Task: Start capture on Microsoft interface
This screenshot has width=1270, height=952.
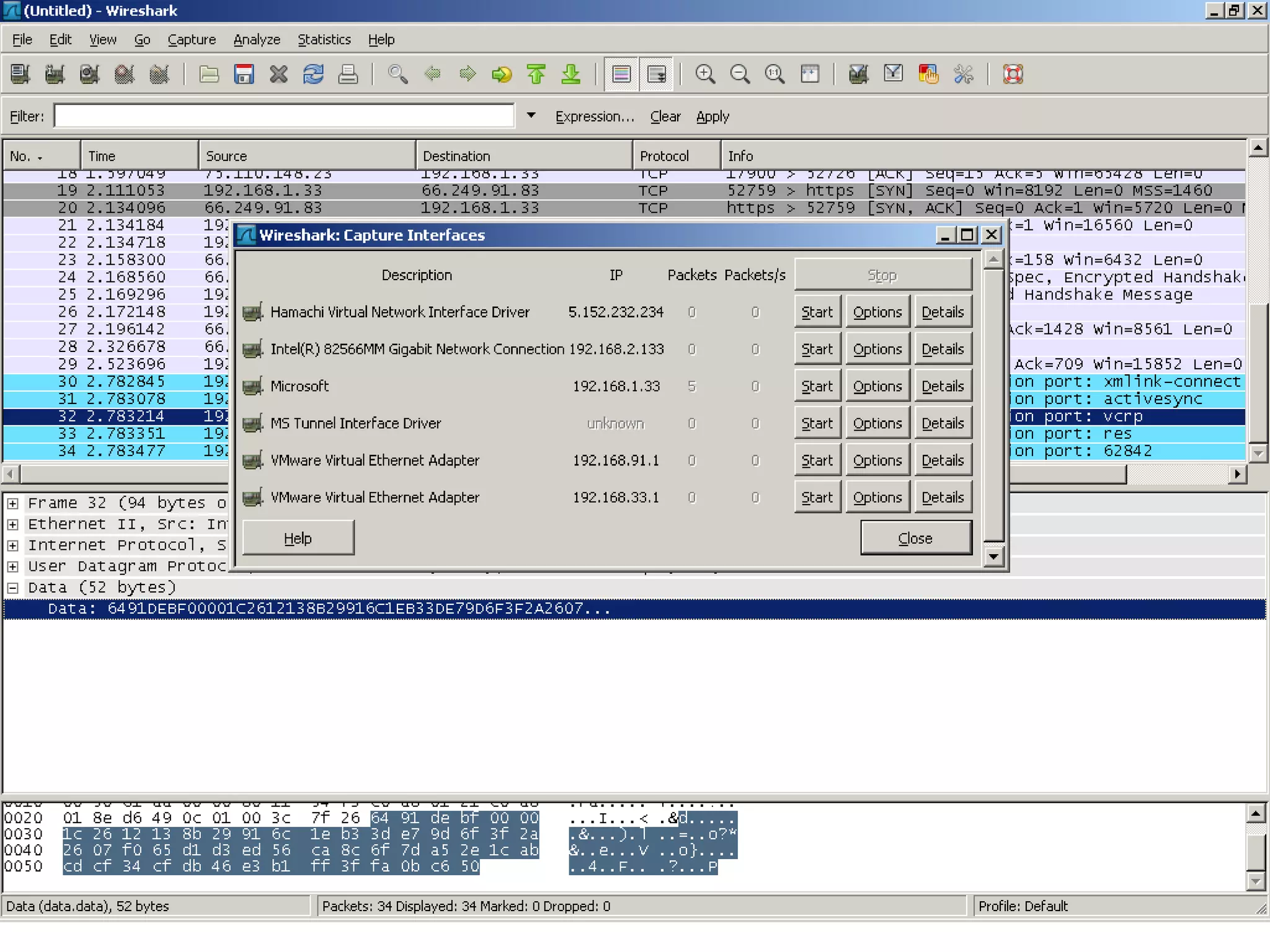Action: [x=817, y=386]
